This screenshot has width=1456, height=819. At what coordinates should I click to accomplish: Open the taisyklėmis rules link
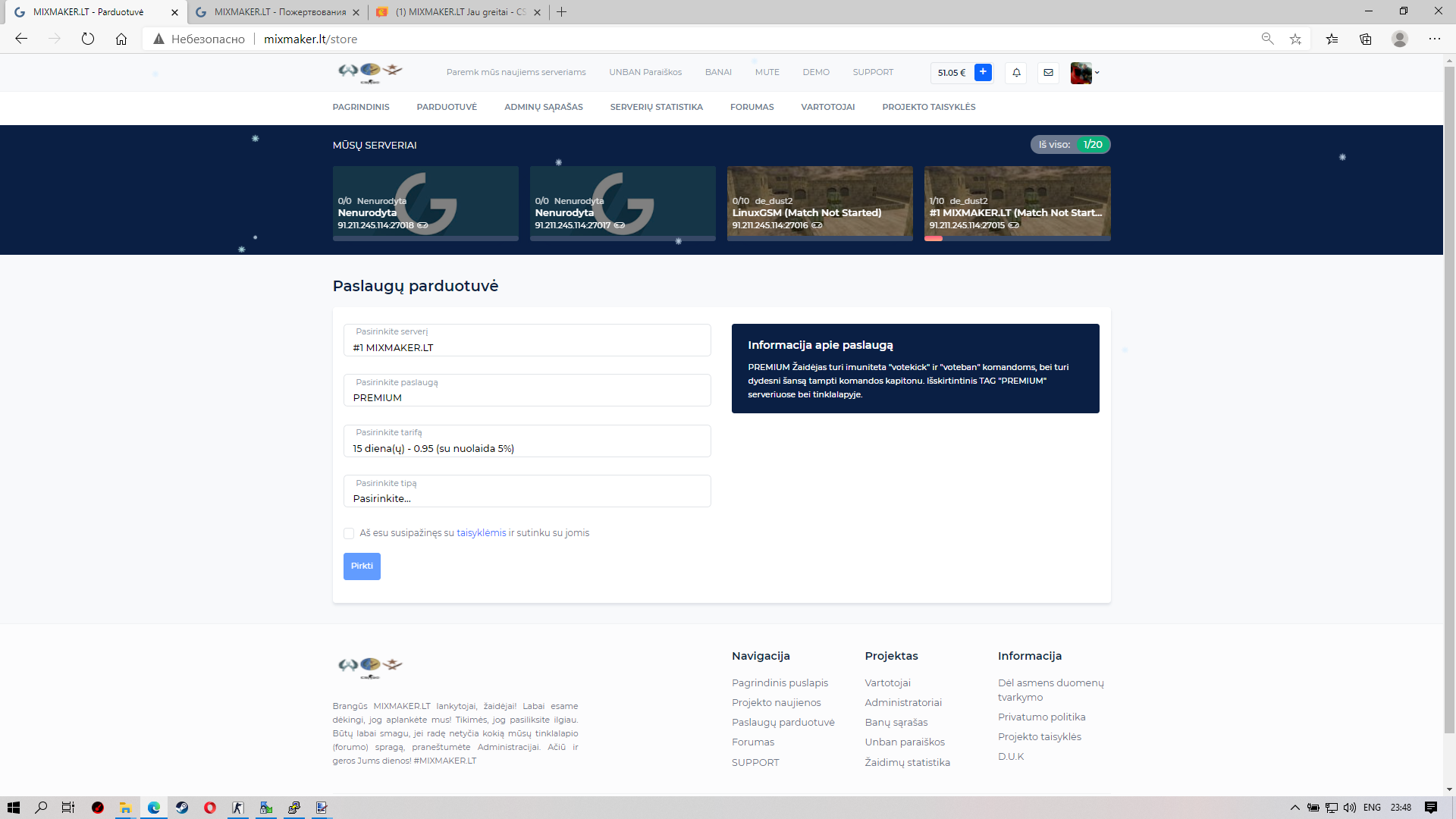click(482, 533)
